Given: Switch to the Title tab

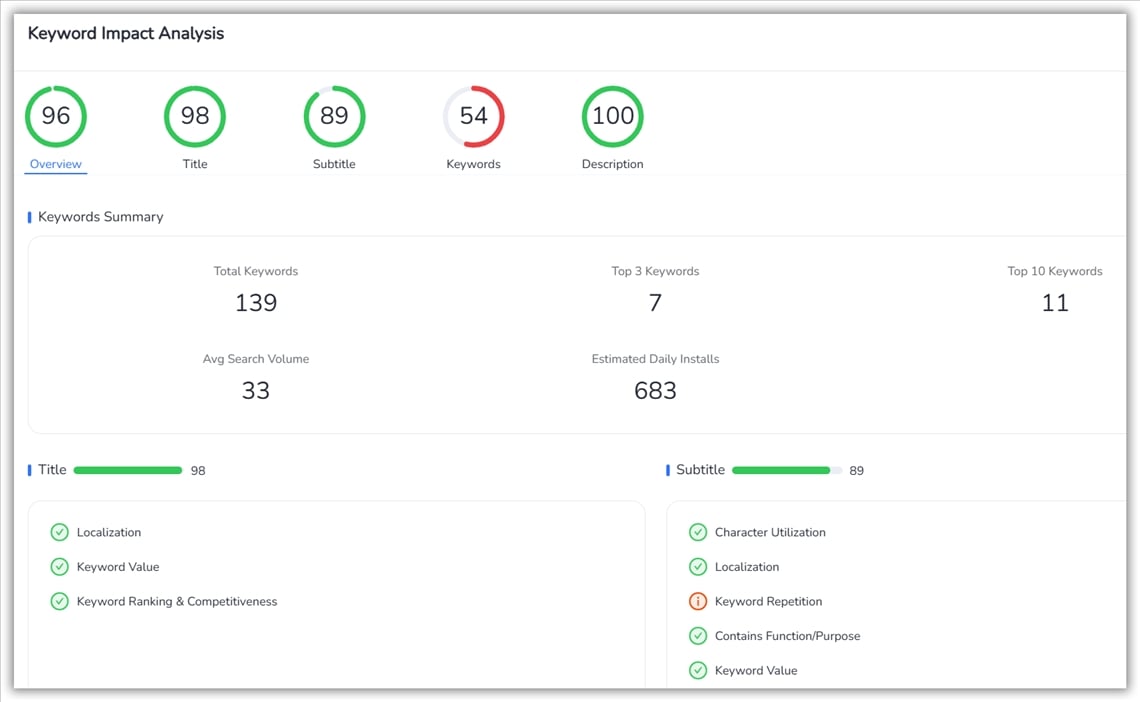Looking at the screenshot, I should [194, 163].
